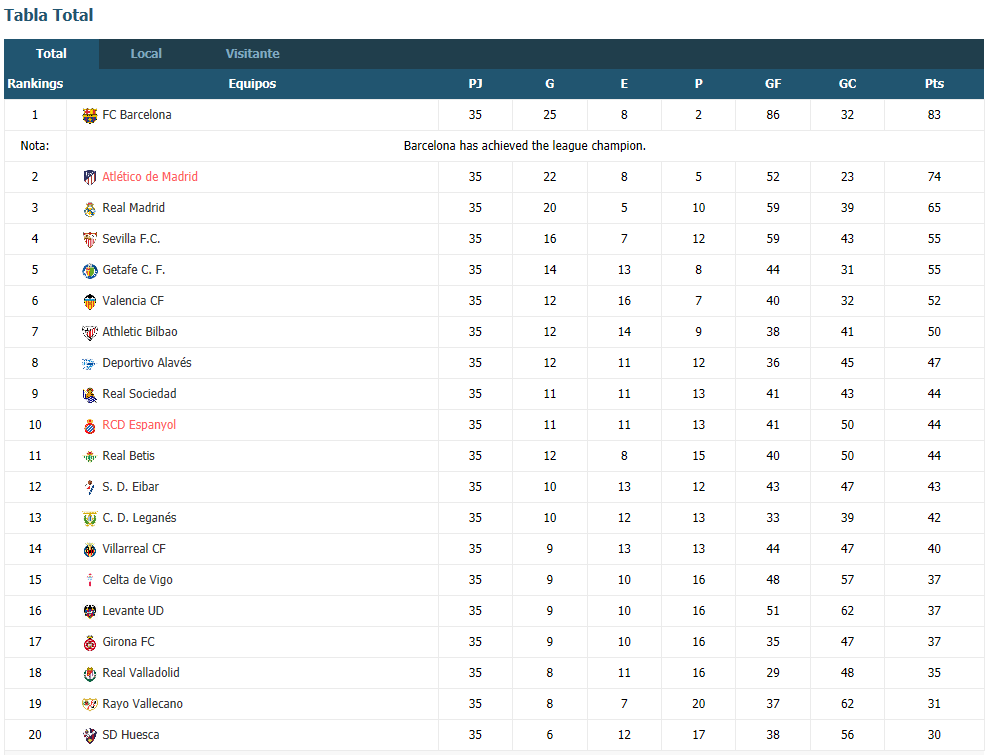Open the Celta de Vigo team link
Viewport: 992px width, 755px height.
(x=137, y=580)
